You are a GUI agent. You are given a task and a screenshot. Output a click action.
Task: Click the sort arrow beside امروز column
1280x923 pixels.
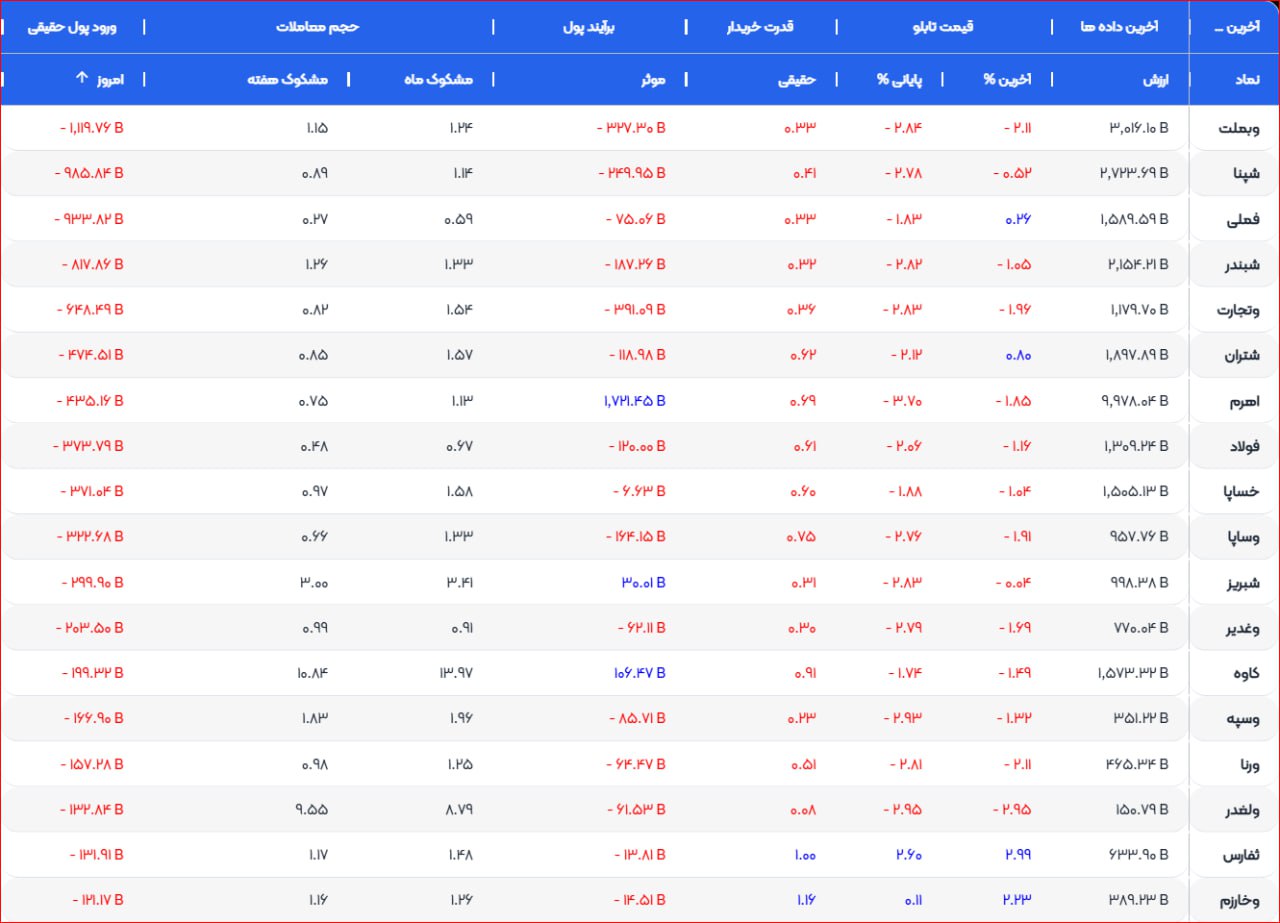click(83, 79)
